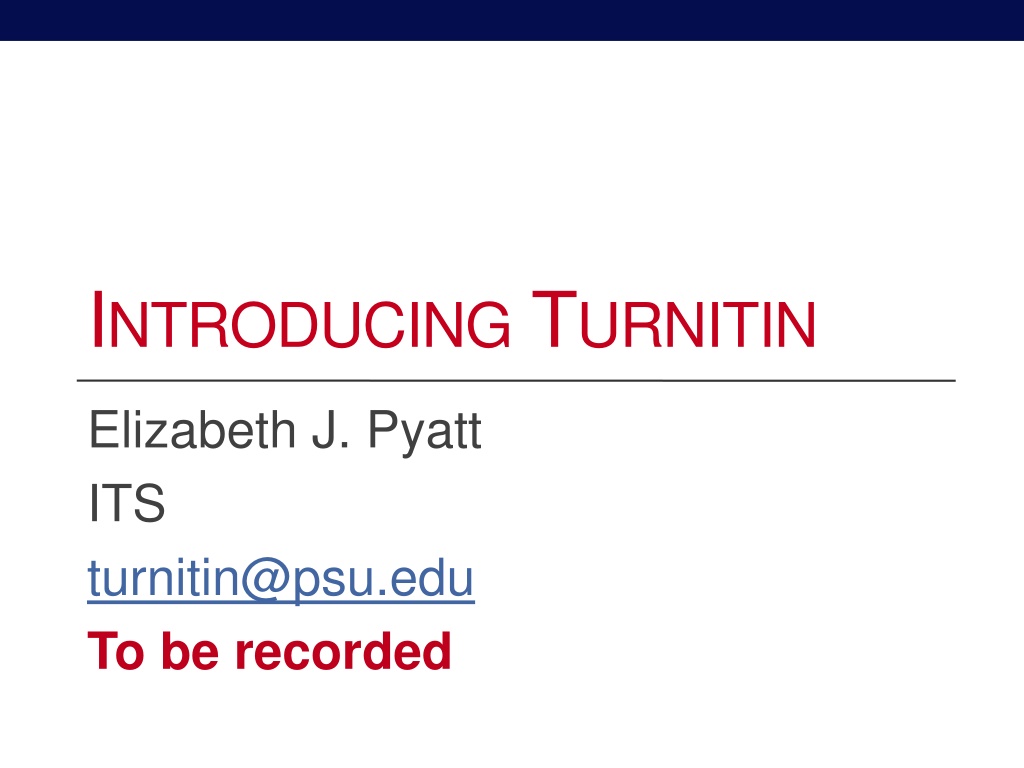Click the word Introducing in the title

pos(298,326)
